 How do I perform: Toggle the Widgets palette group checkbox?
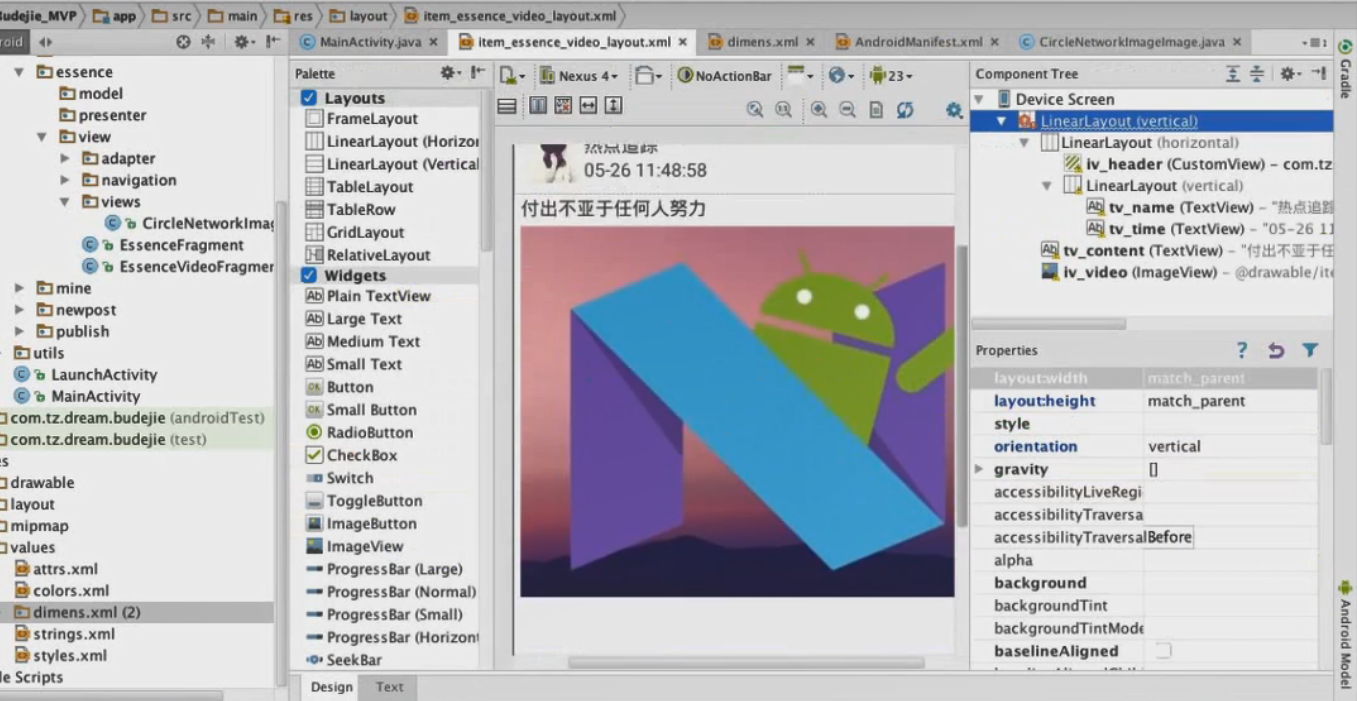tap(309, 275)
